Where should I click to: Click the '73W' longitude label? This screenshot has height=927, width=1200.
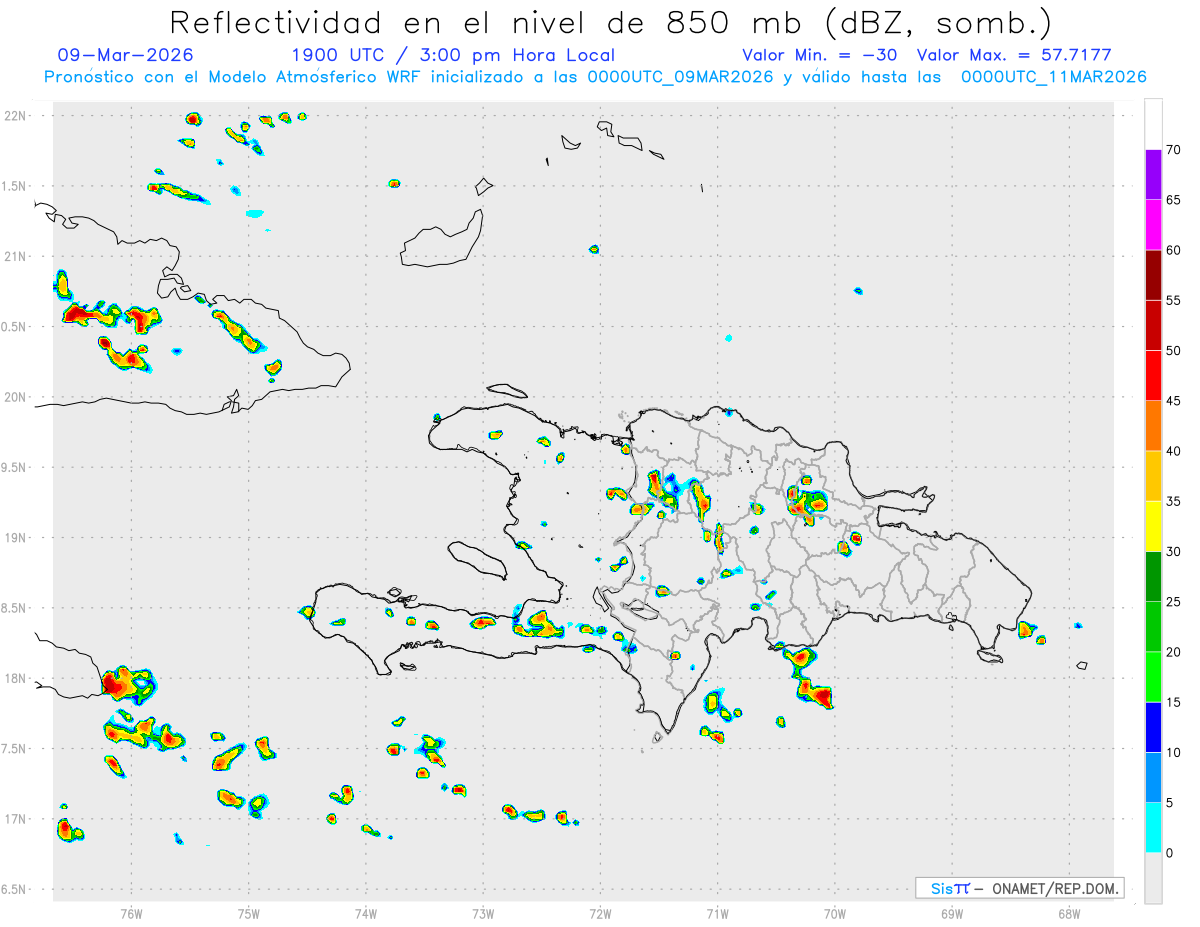point(483,913)
